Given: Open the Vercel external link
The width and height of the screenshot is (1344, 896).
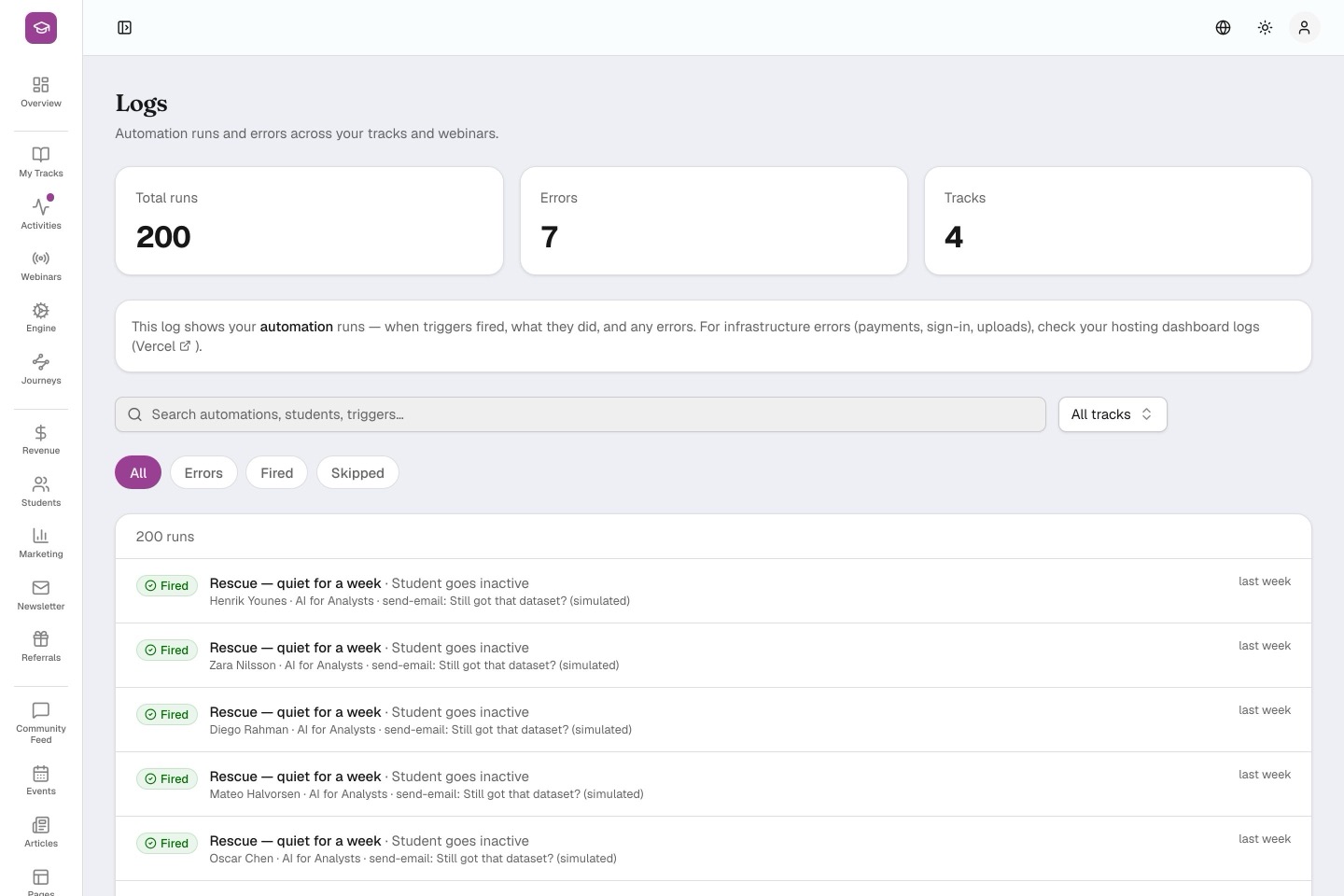Looking at the screenshot, I should (x=162, y=346).
